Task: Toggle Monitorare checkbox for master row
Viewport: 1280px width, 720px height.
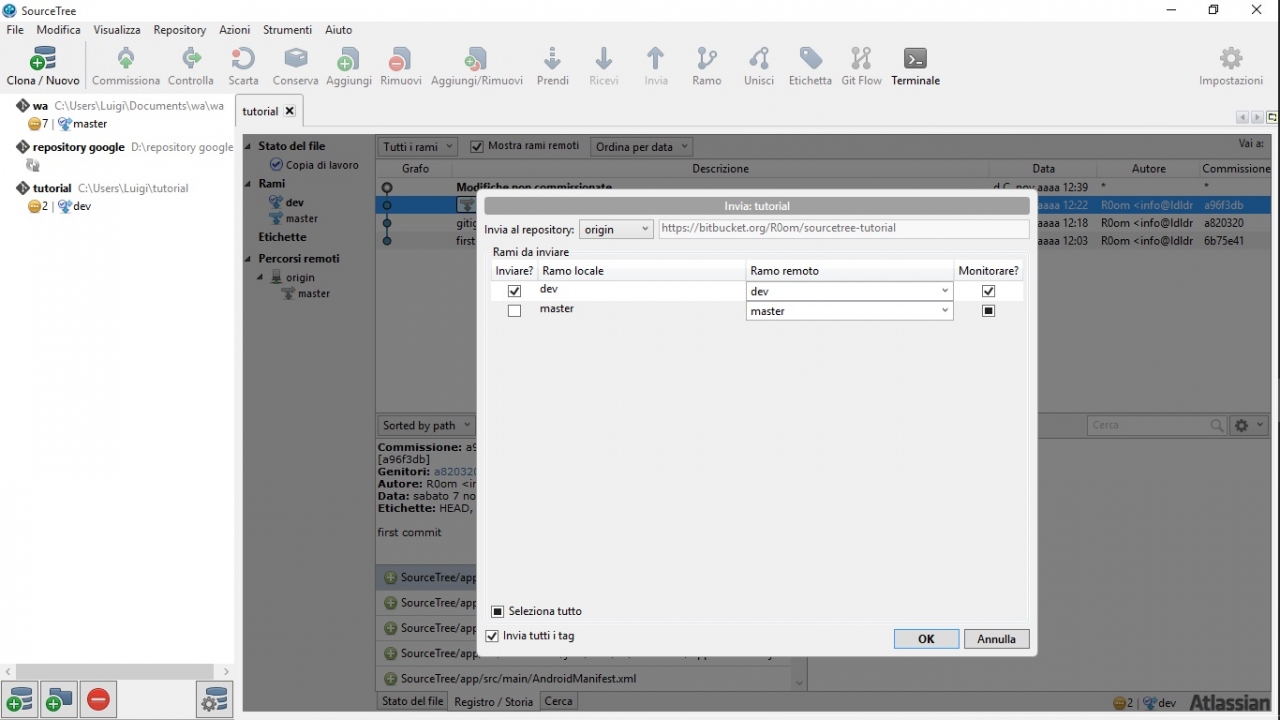Action: coord(989,311)
